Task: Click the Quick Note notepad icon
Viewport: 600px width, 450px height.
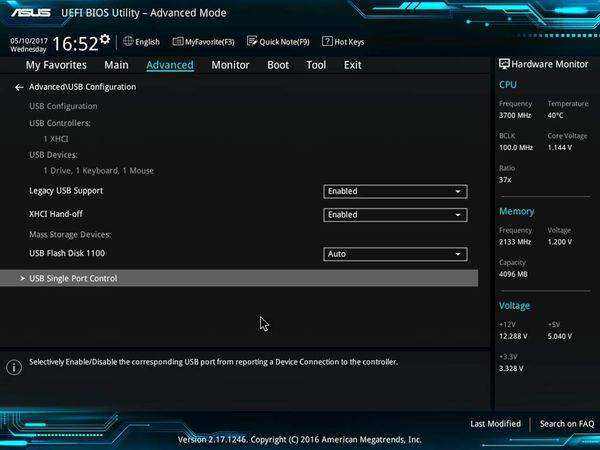Action: tap(252, 41)
